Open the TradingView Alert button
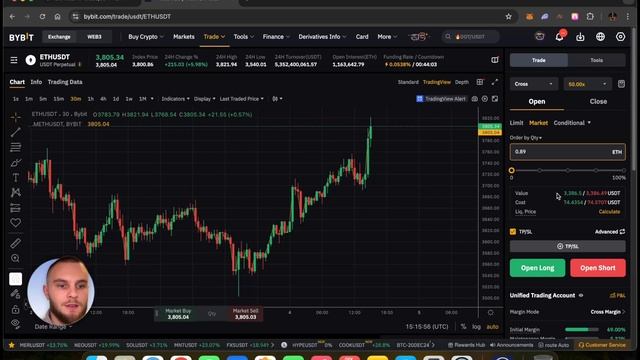This screenshot has height=360, width=640. (441, 99)
